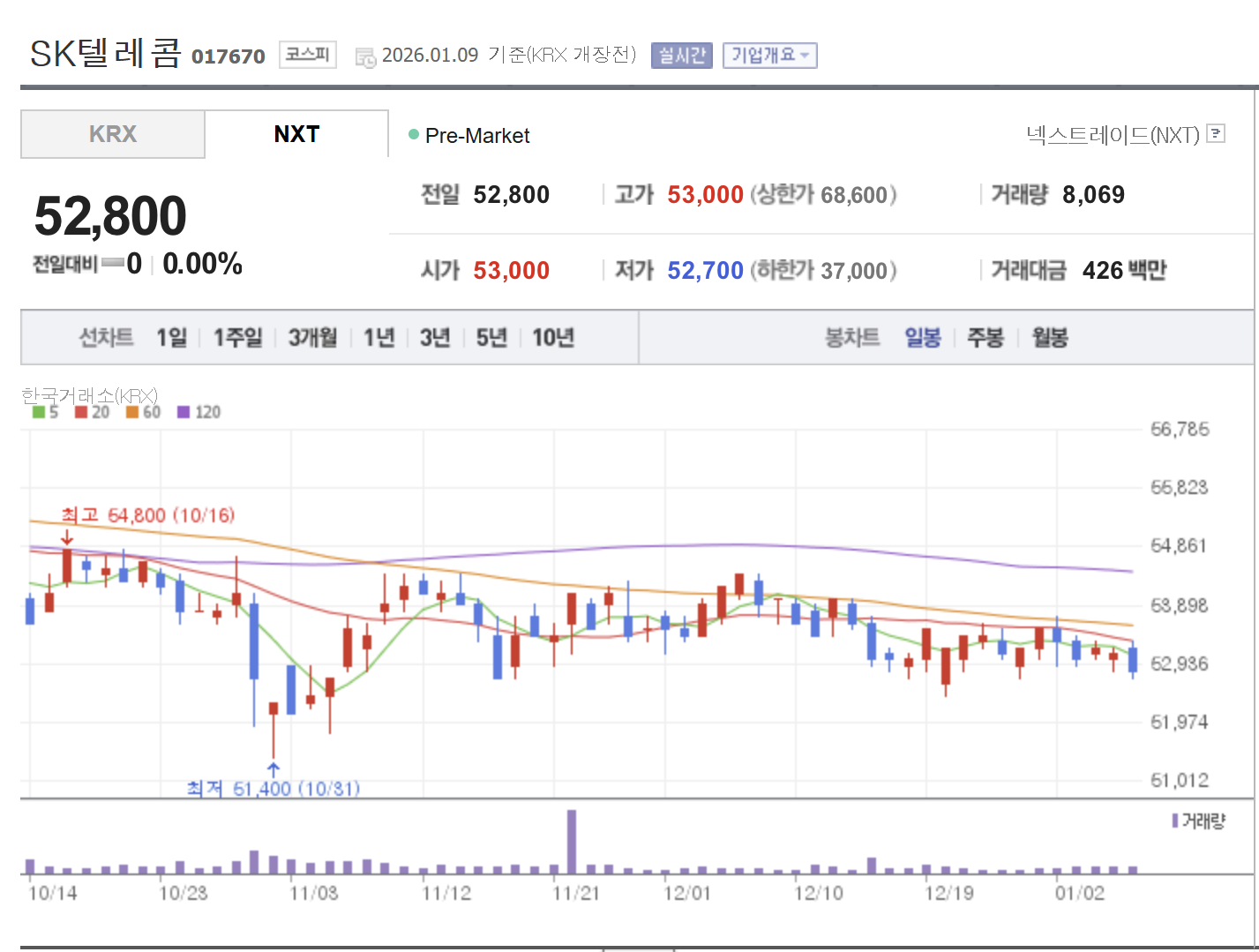
Task: Open the 기업개요 dropdown
Action: click(769, 55)
